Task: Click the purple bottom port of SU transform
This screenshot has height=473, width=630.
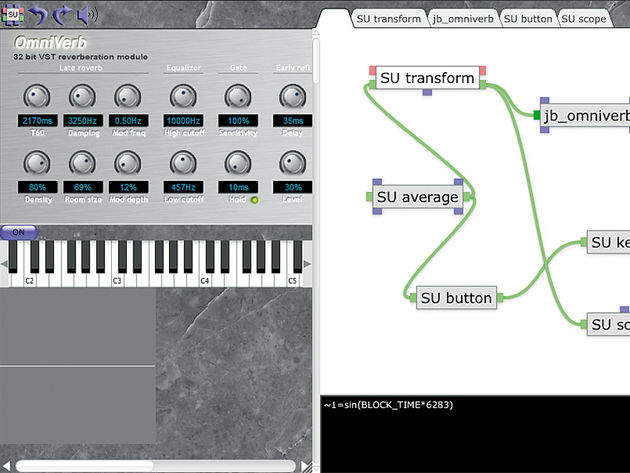Action: coord(428,92)
